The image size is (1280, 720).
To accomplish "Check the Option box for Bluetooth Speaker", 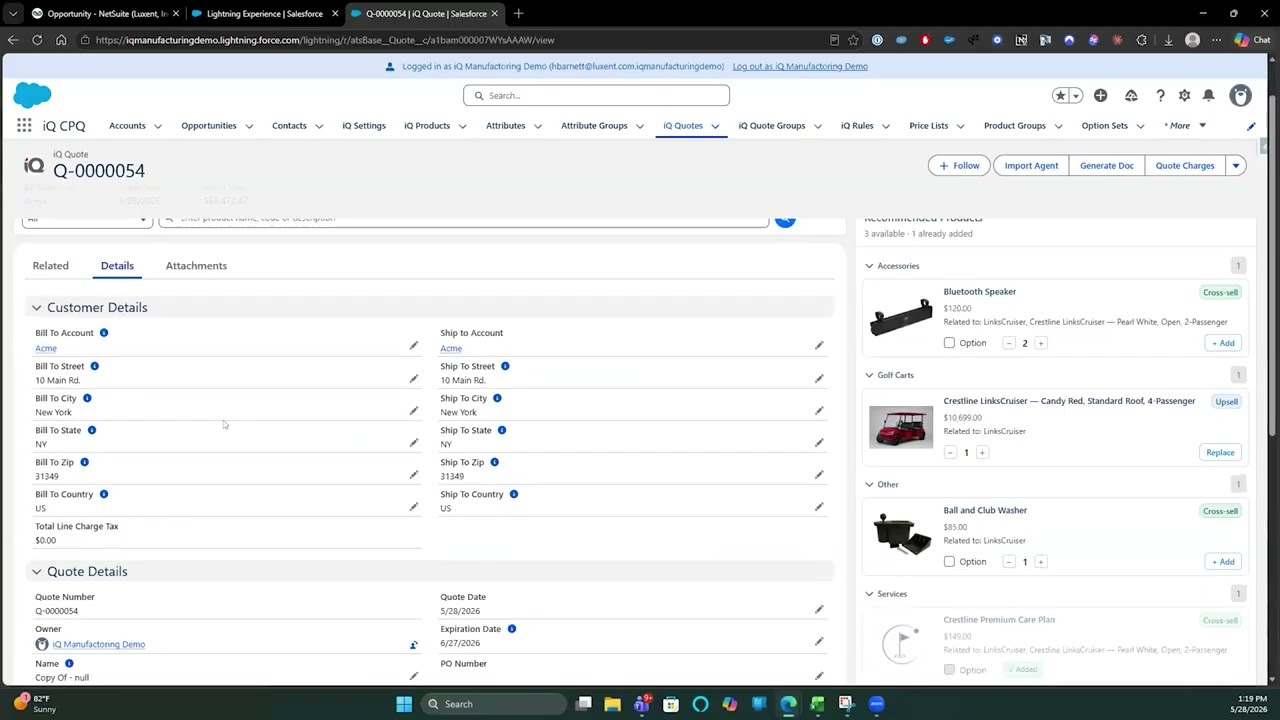I will coord(949,343).
